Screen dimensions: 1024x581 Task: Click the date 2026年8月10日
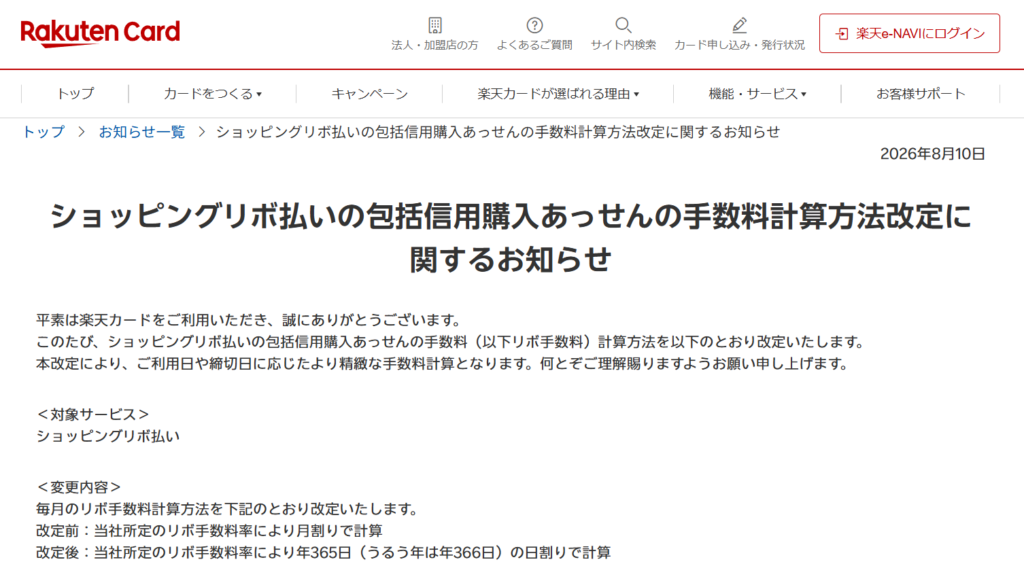pyautogui.click(x=932, y=154)
